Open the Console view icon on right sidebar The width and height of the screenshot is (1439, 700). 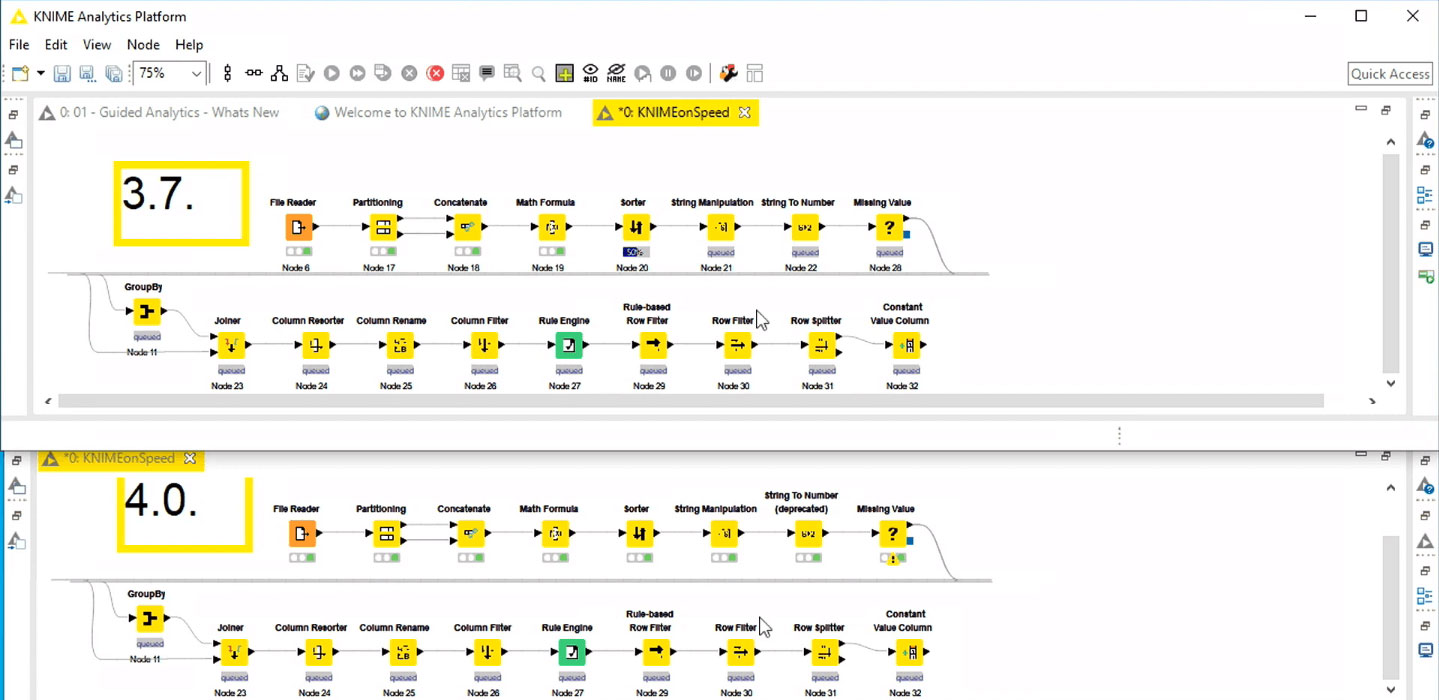tap(1426, 249)
